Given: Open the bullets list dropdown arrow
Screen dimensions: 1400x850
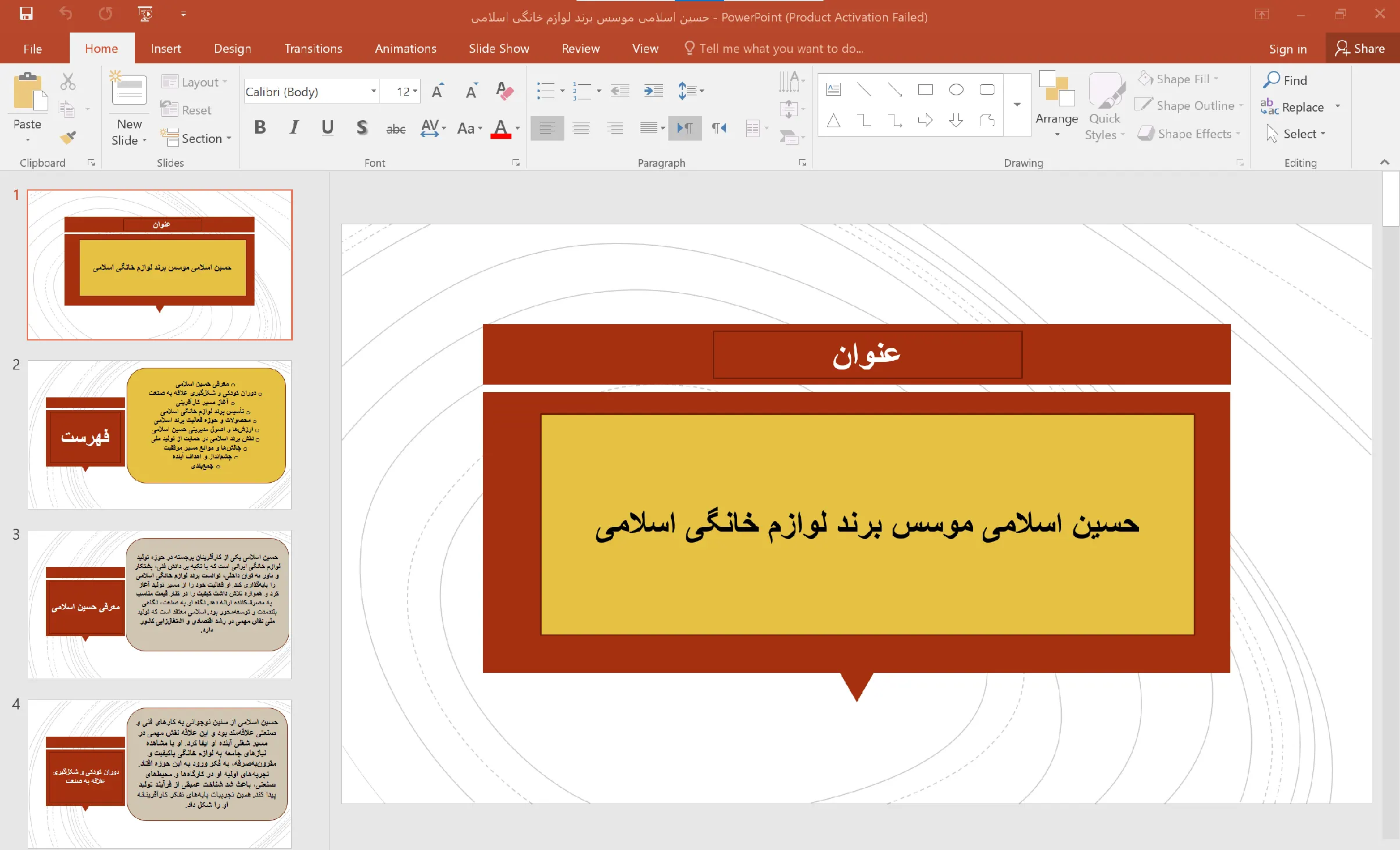Looking at the screenshot, I should click(x=562, y=91).
